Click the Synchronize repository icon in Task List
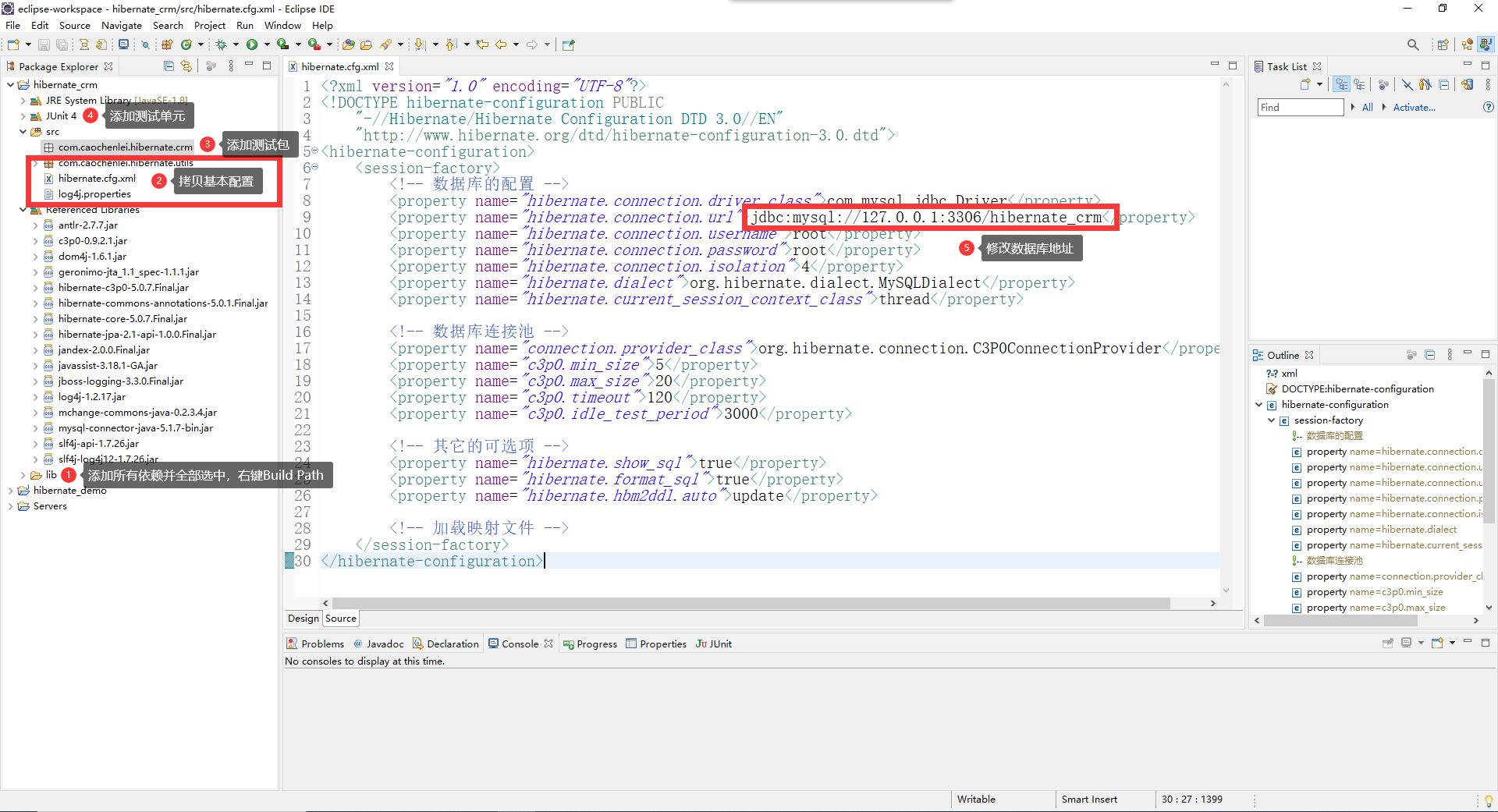 click(1467, 83)
